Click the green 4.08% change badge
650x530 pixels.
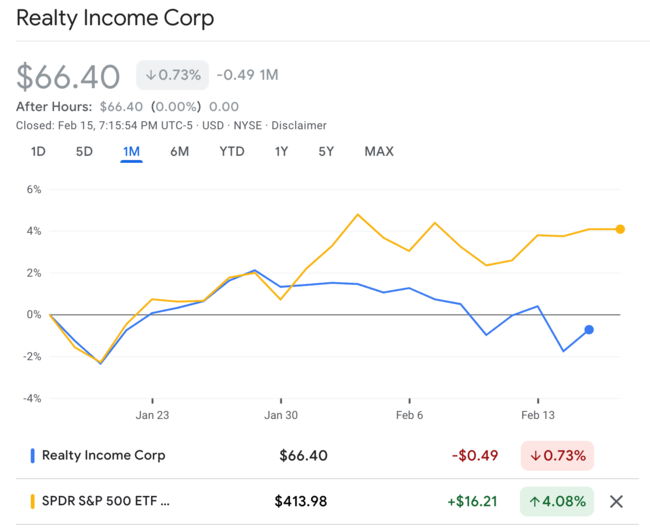(557, 501)
